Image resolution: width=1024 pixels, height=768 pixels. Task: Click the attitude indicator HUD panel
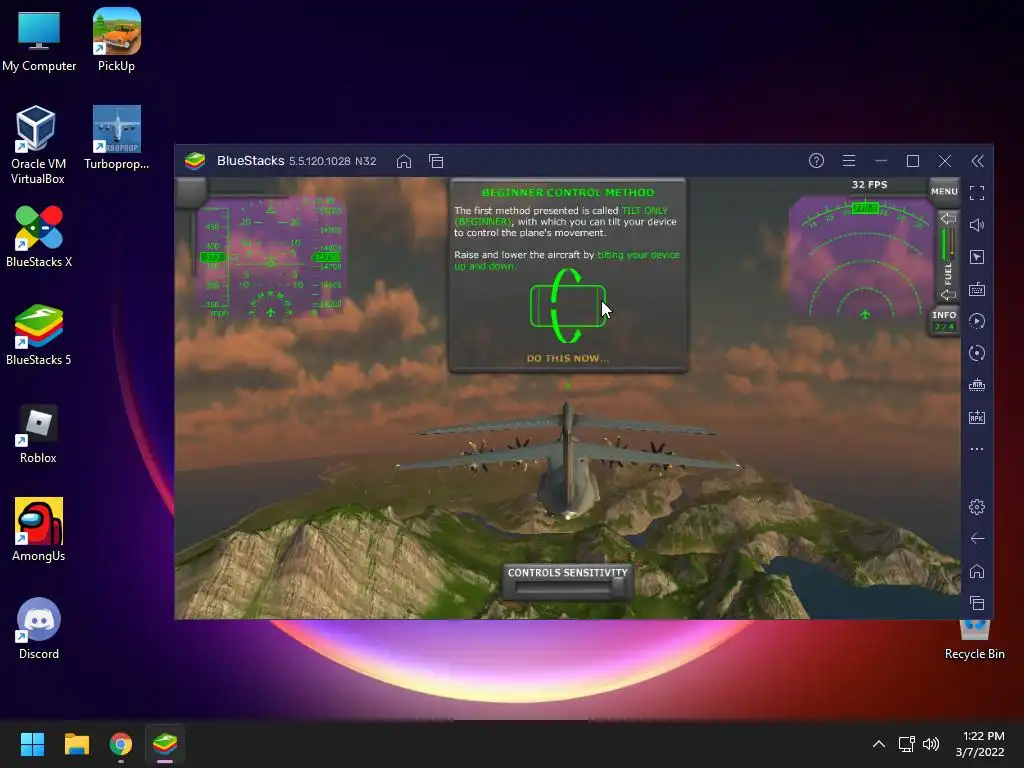pos(271,259)
